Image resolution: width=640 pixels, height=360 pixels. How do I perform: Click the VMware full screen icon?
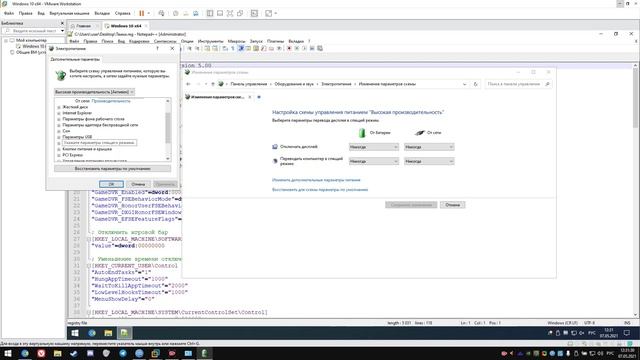pos(230,13)
